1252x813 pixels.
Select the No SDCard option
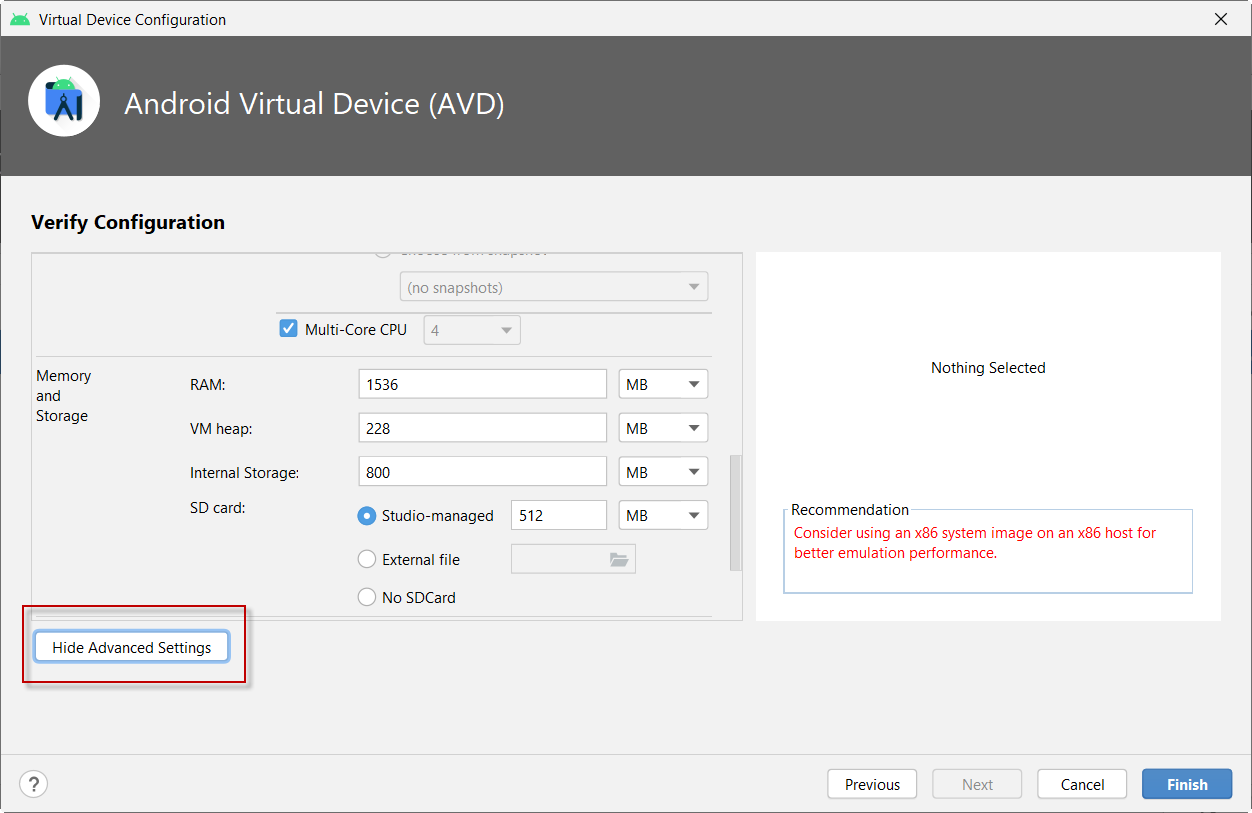tap(367, 597)
